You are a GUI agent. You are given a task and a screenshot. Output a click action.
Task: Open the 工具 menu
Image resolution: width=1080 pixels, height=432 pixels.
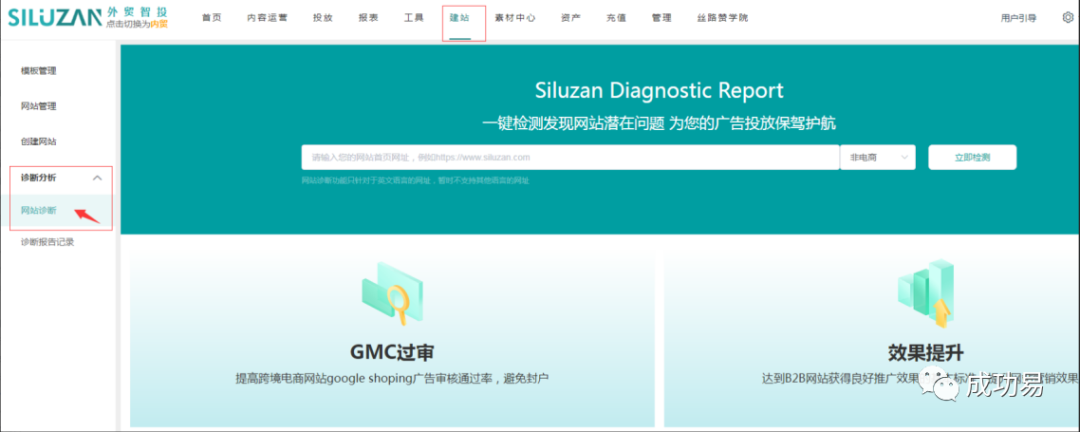coord(414,18)
